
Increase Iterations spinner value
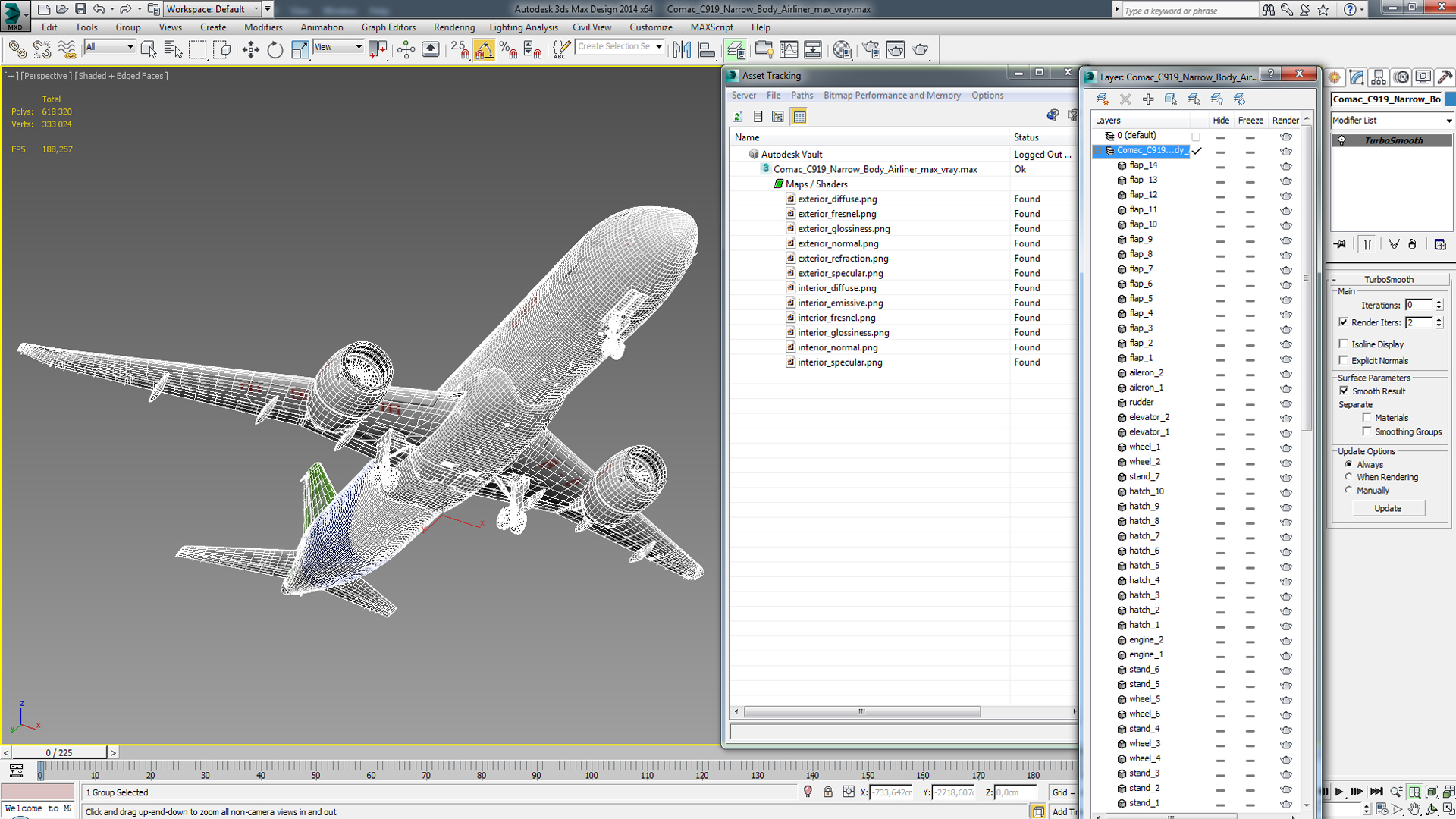pos(1439,302)
